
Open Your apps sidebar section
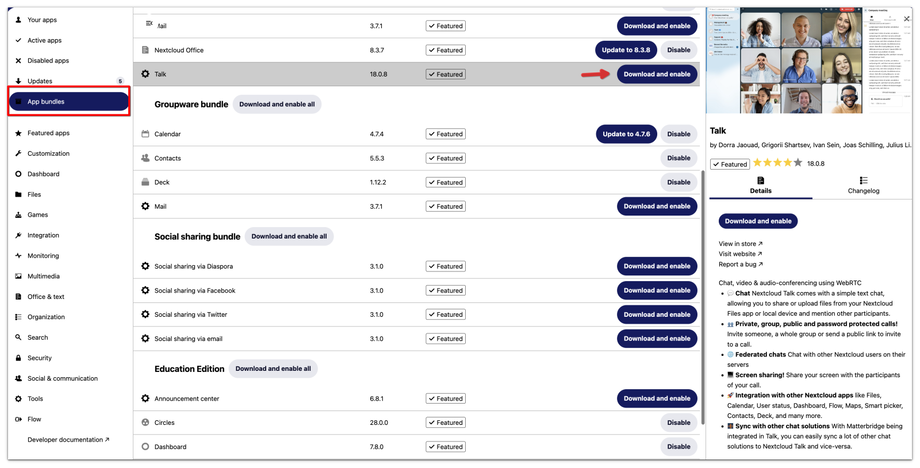[x=42, y=20]
